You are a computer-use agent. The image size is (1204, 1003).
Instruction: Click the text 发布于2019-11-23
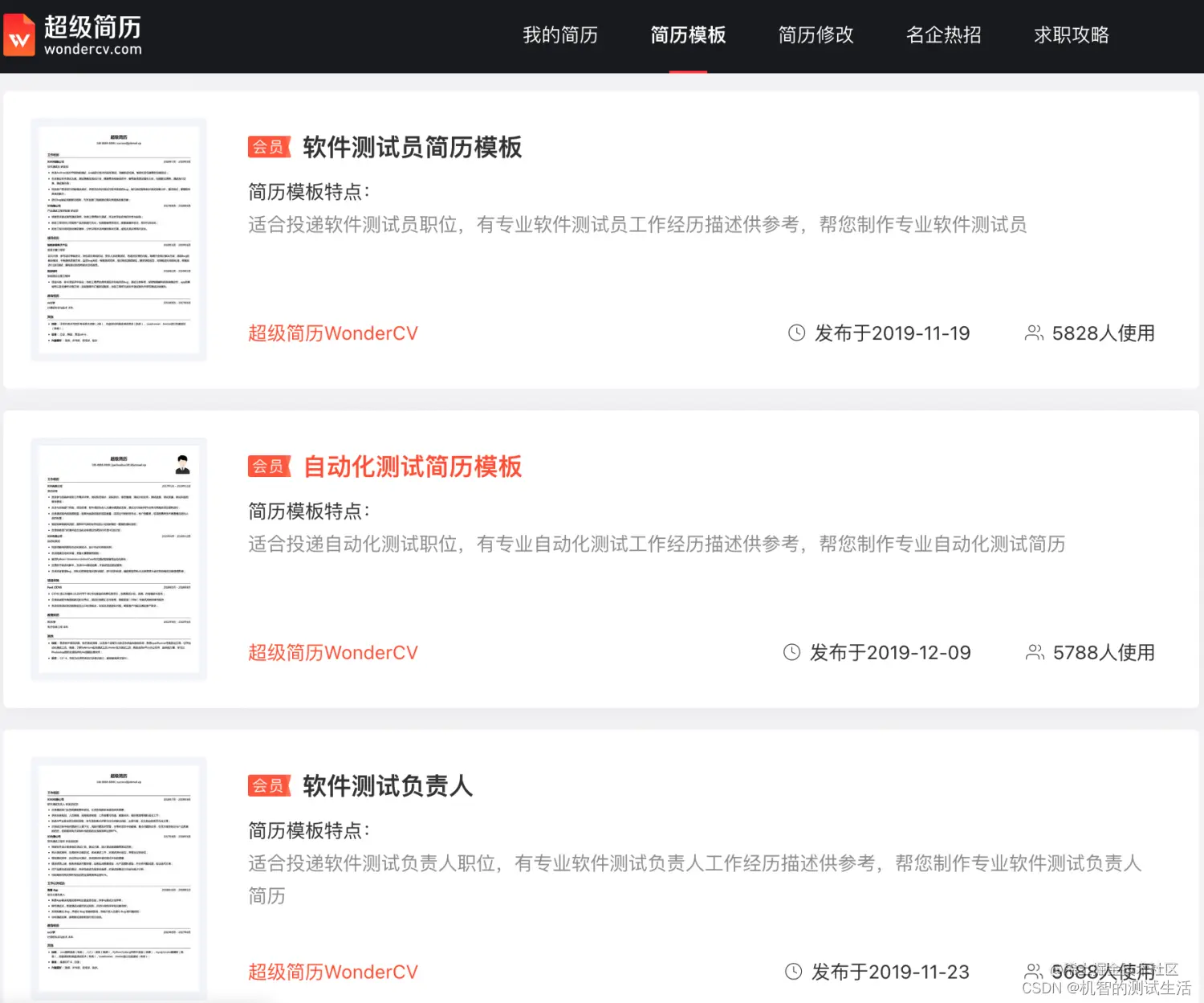coord(890,972)
